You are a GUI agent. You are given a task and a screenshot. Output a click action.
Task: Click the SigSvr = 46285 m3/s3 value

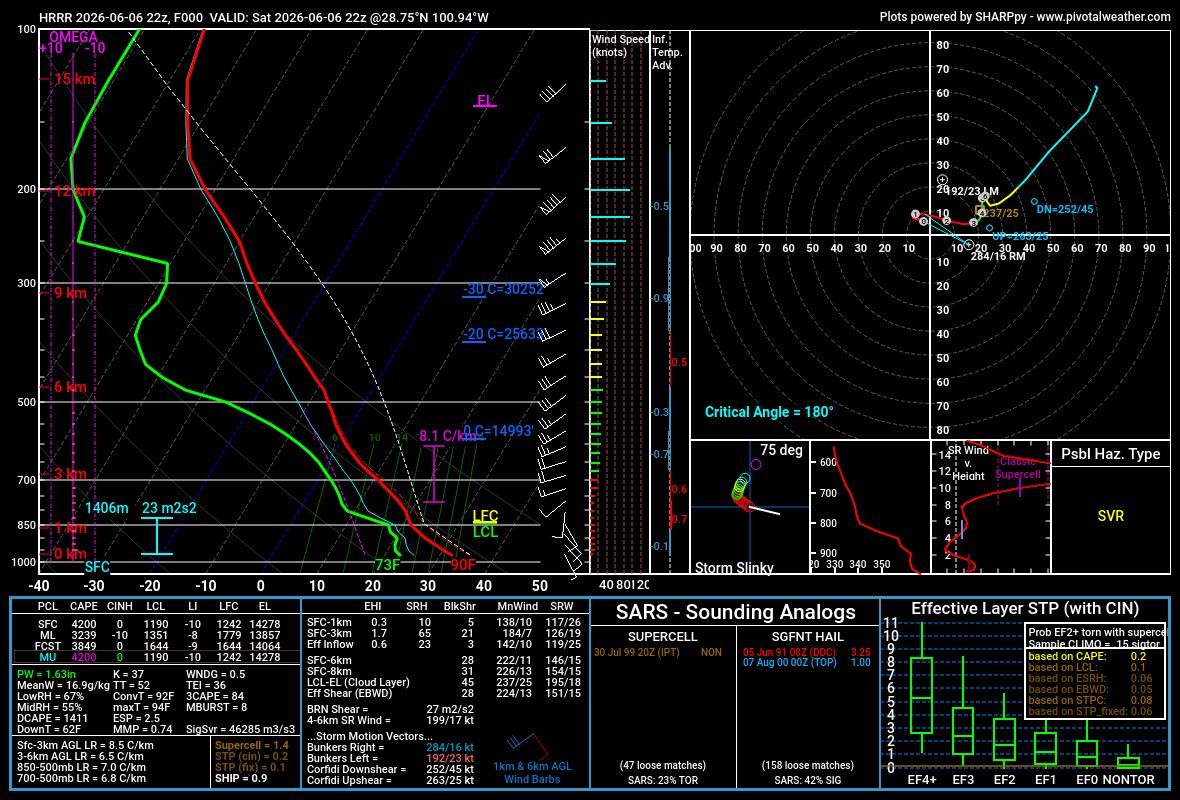pos(241,729)
